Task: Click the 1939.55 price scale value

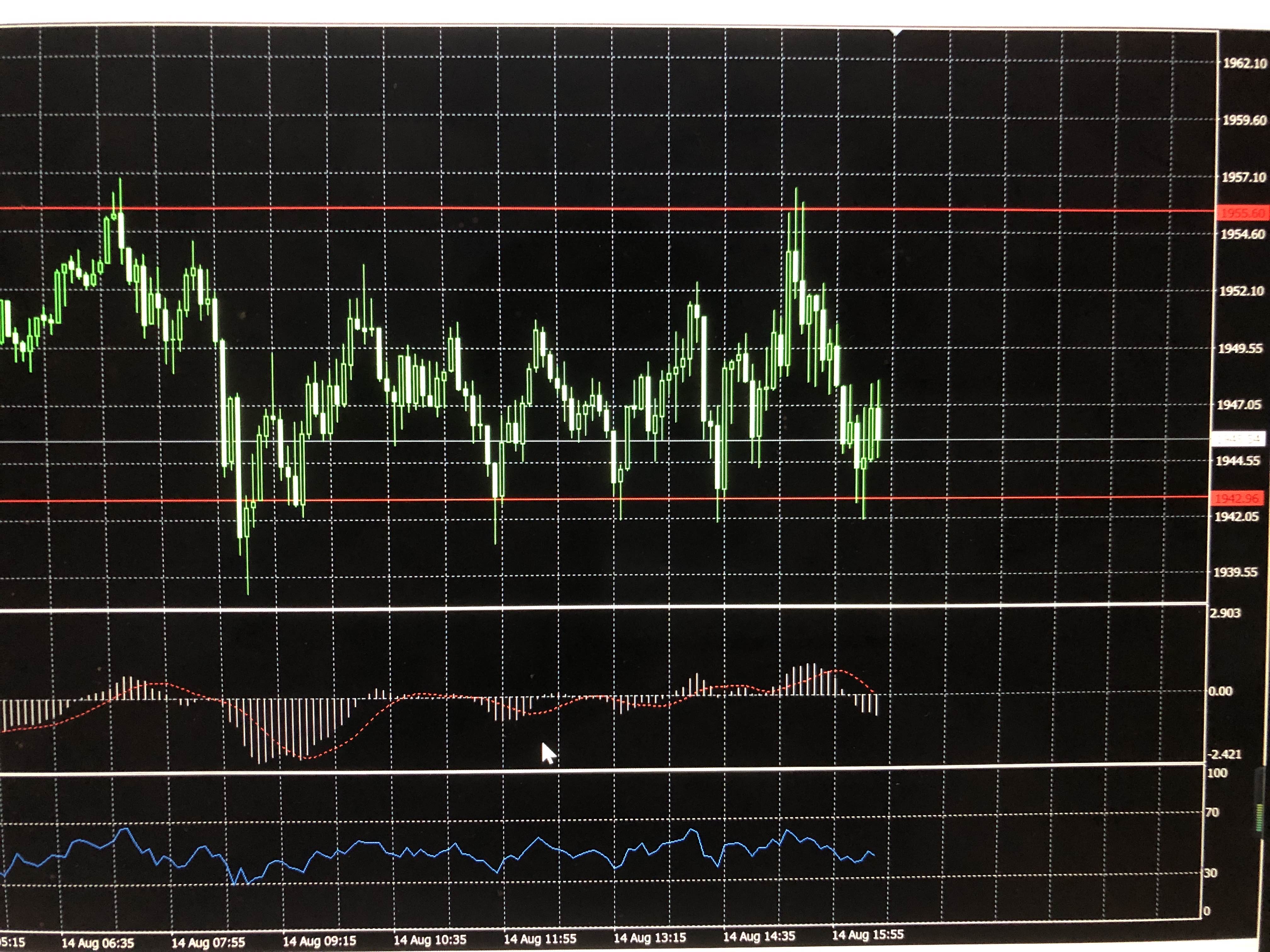Action: click(x=1236, y=572)
